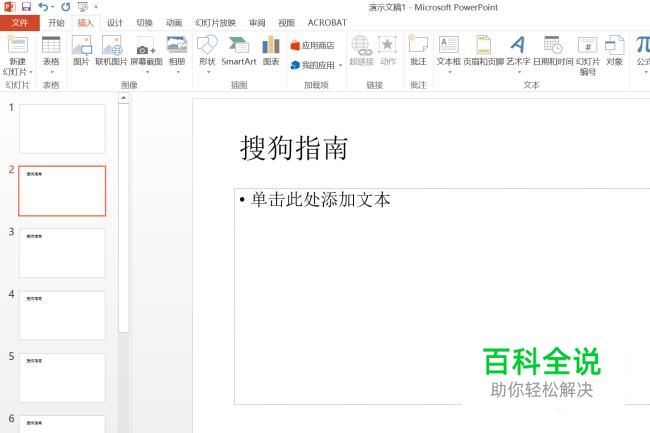650x433 pixels.
Task: Select slide 6 thumbnail
Action: 62,424
